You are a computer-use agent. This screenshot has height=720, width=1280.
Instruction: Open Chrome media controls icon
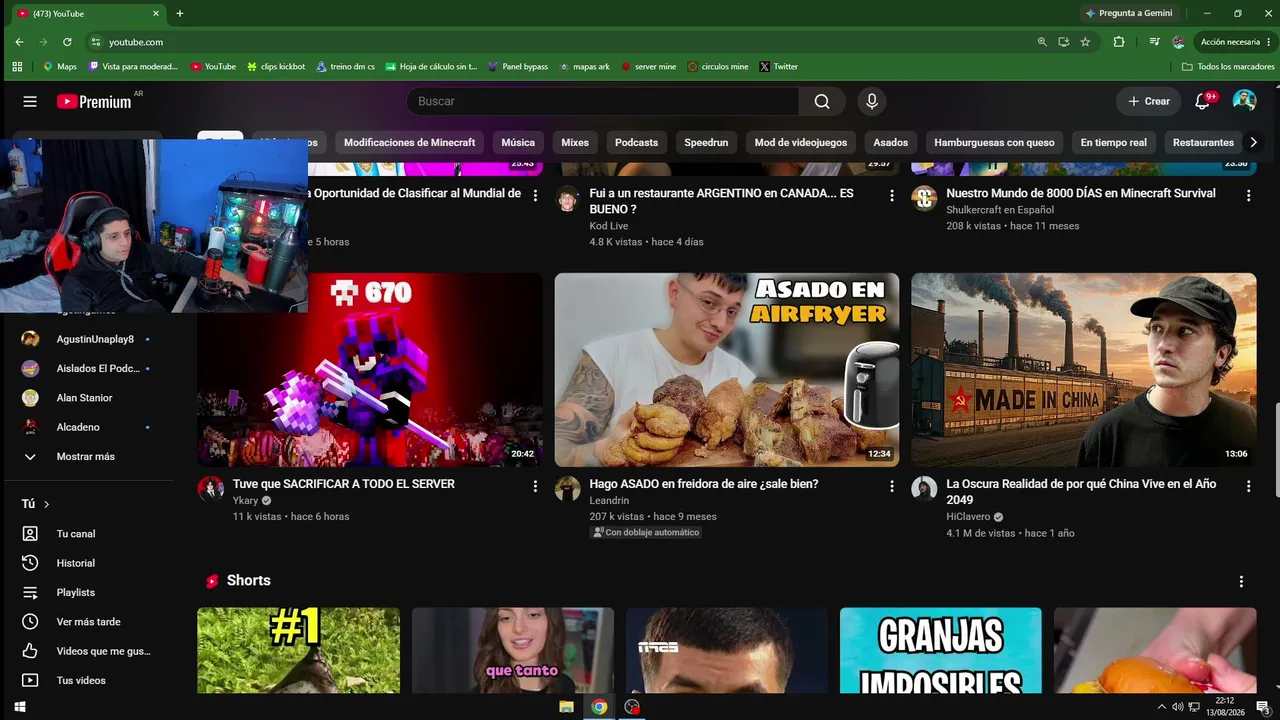(1155, 42)
